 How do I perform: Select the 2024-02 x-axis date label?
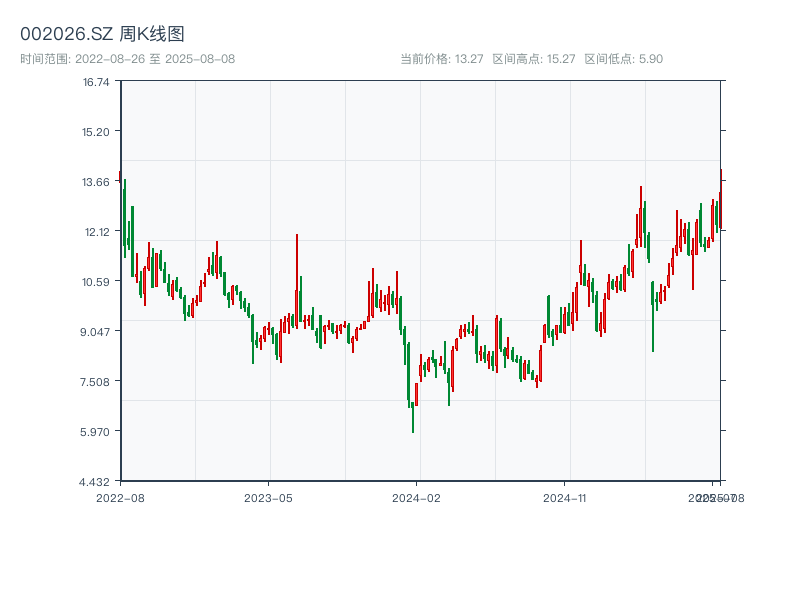click(x=417, y=497)
